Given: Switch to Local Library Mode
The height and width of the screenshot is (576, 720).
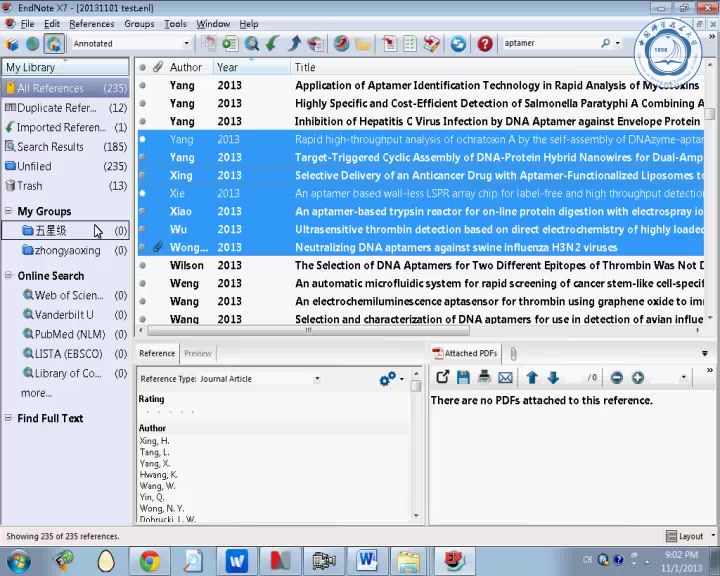Looking at the screenshot, I should pyautogui.click(x=12, y=44).
